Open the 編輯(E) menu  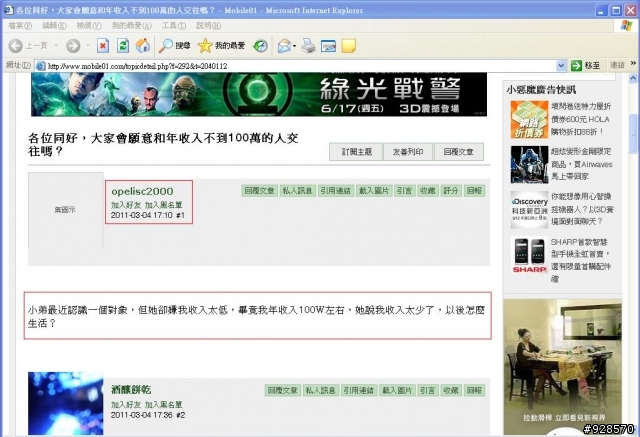tap(54, 26)
